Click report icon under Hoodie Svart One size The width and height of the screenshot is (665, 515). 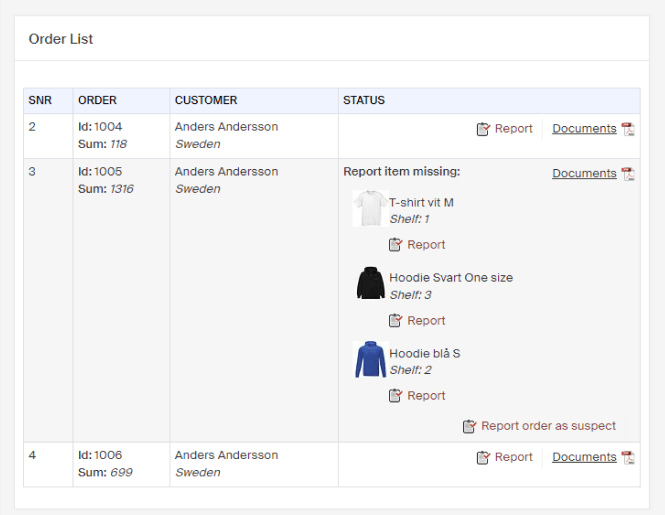click(395, 321)
